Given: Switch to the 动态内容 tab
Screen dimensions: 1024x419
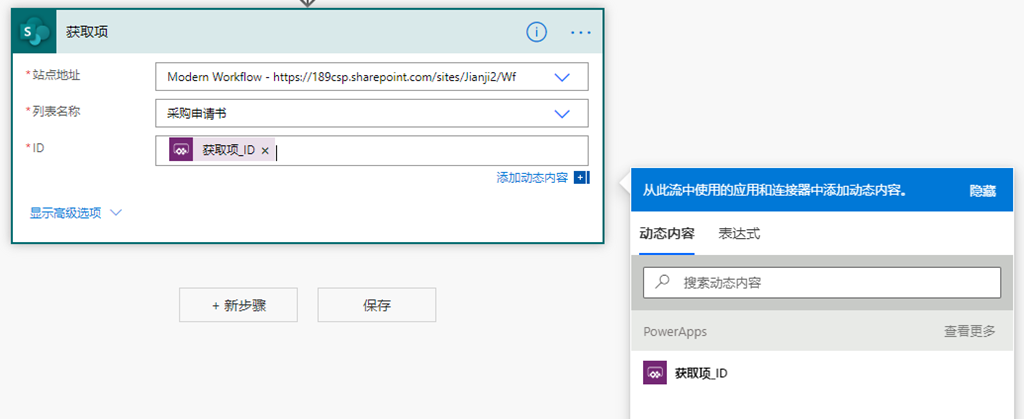Looking at the screenshot, I should (667, 234).
